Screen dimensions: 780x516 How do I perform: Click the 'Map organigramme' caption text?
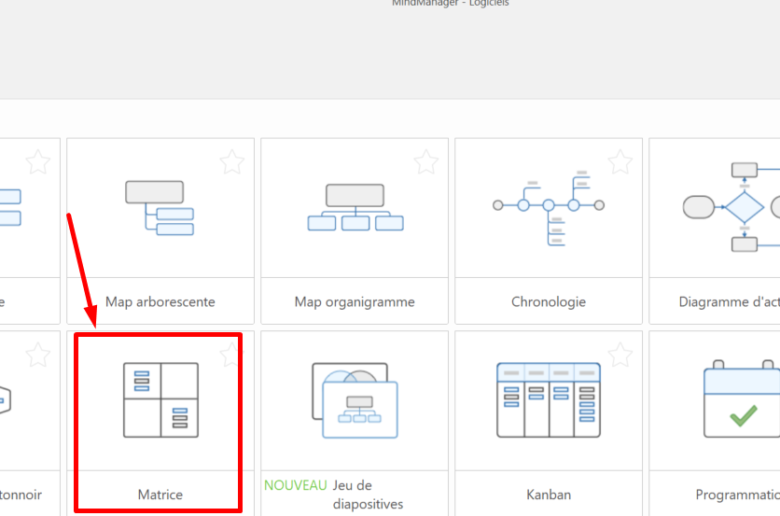(x=355, y=301)
